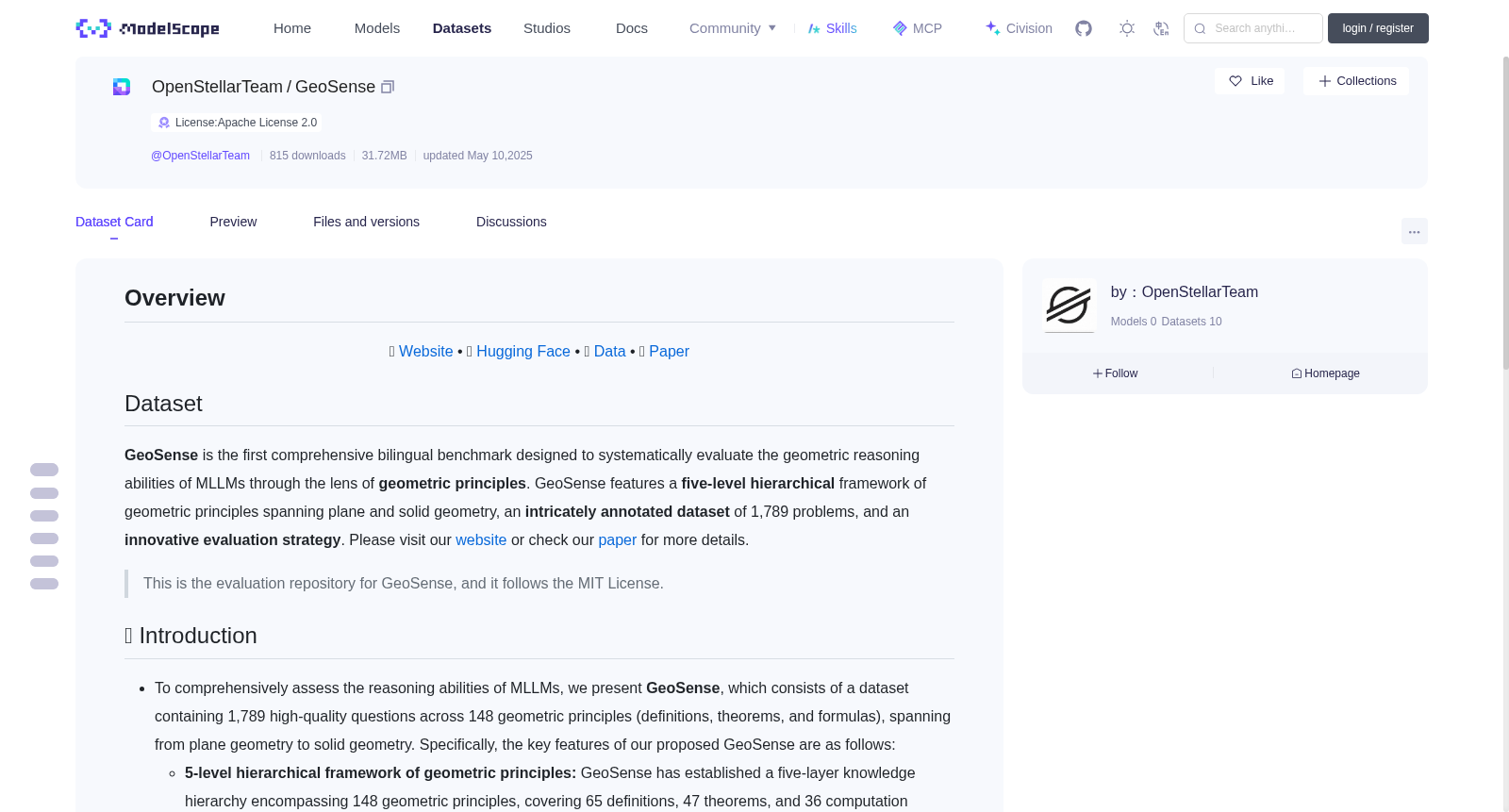1509x812 pixels.
Task: Open MCP in the top navigation
Action: click(x=918, y=28)
